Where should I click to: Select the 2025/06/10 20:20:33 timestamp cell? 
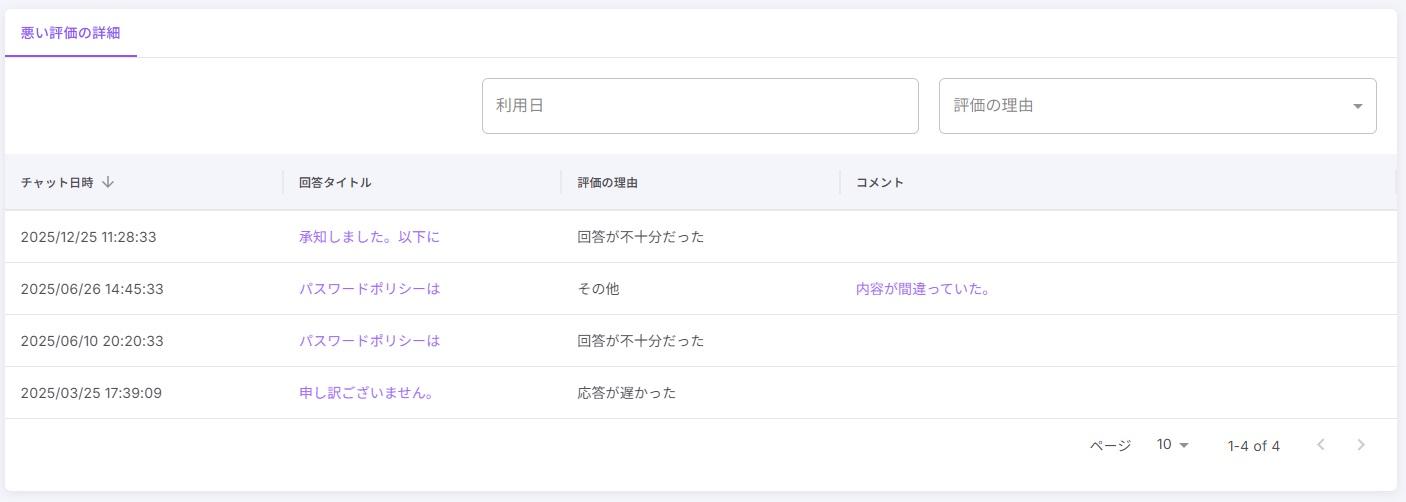92,341
